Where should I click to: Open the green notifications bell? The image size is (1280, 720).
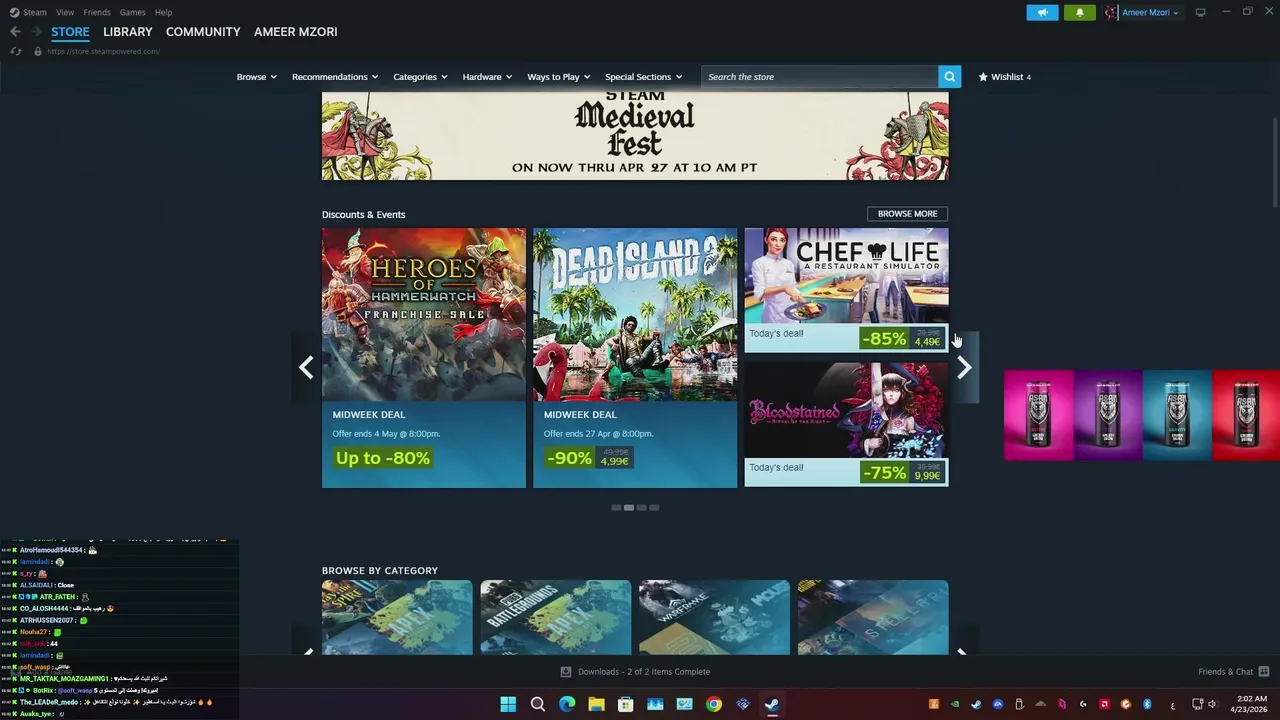(x=1079, y=12)
